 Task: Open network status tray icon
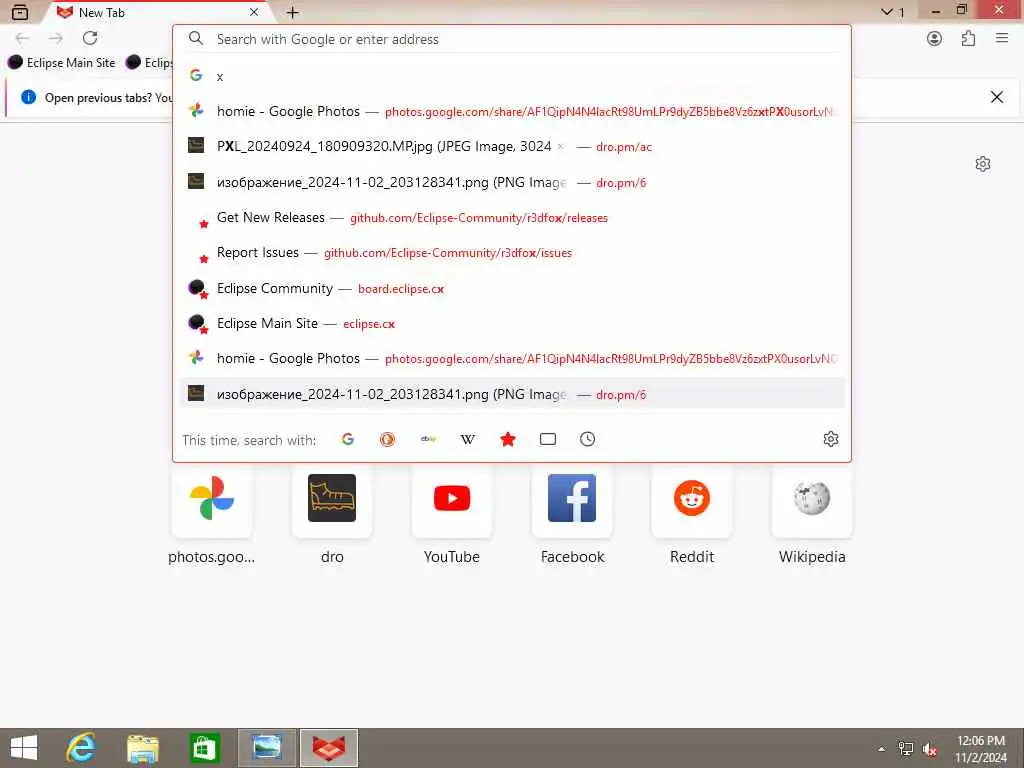[x=906, y=749]
